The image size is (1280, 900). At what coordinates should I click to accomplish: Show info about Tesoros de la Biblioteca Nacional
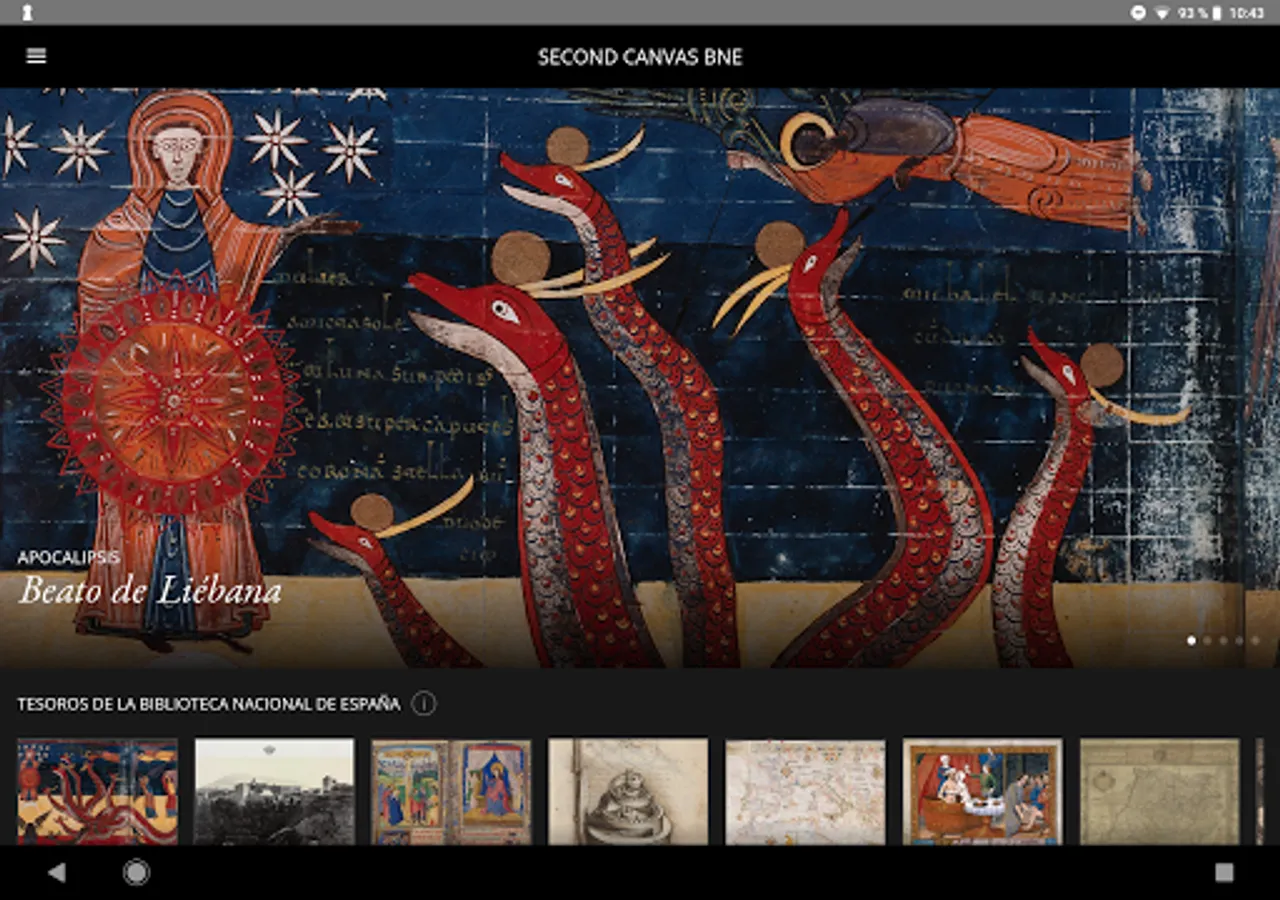pos(424,704)
